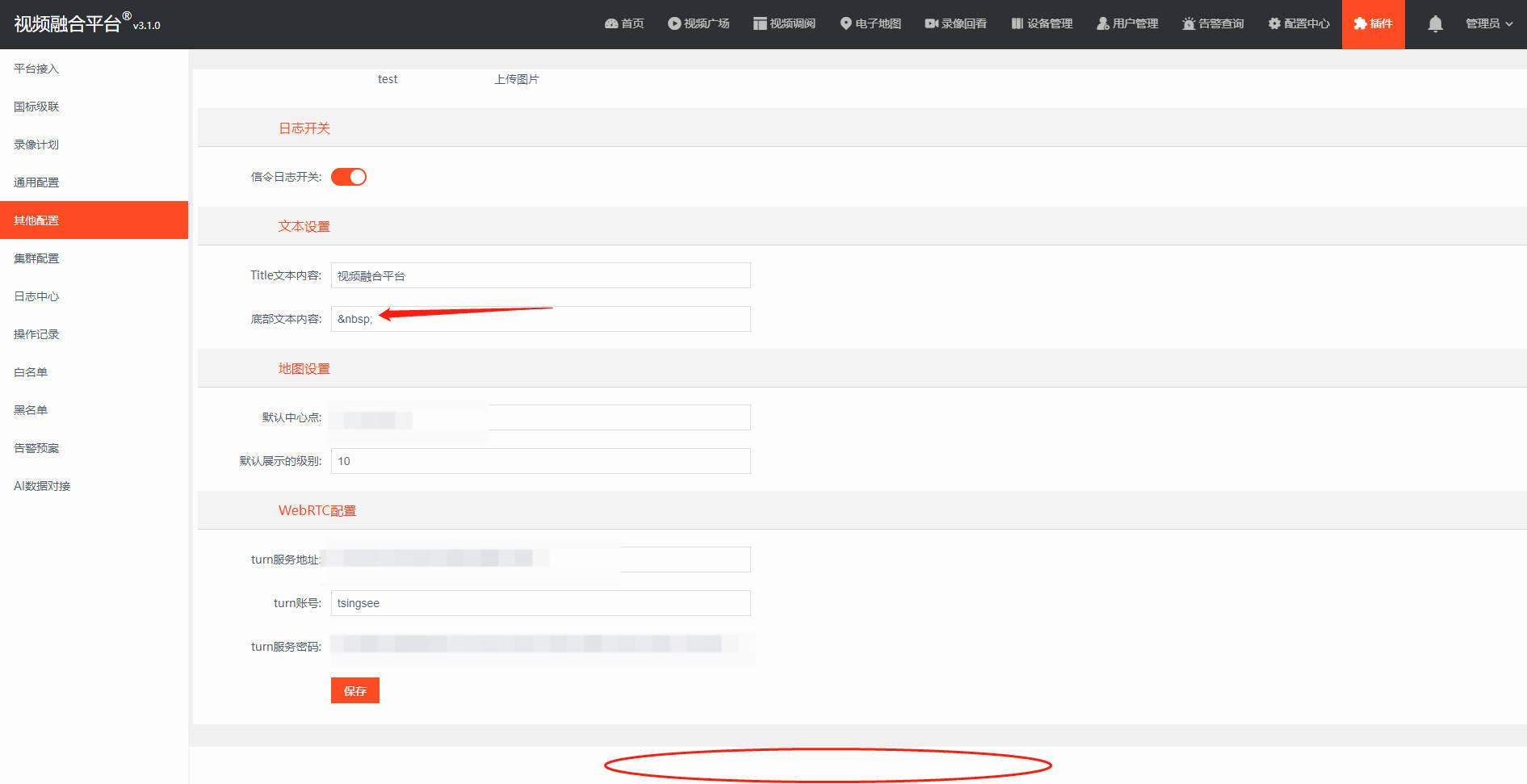1527x784 pixels.
Task: Select the 默认展示的级别 level field
Action: pos(540,461)
